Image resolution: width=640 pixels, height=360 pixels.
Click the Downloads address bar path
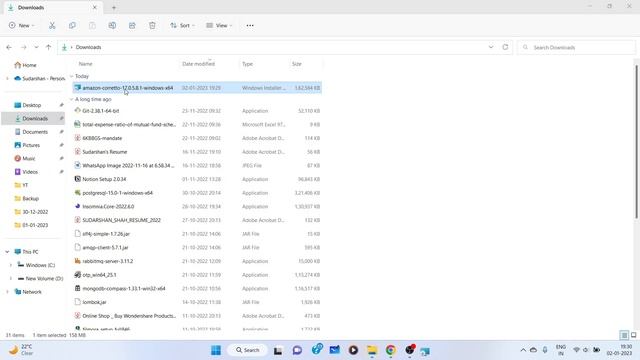pyautogui.click(x=88, y=47)
